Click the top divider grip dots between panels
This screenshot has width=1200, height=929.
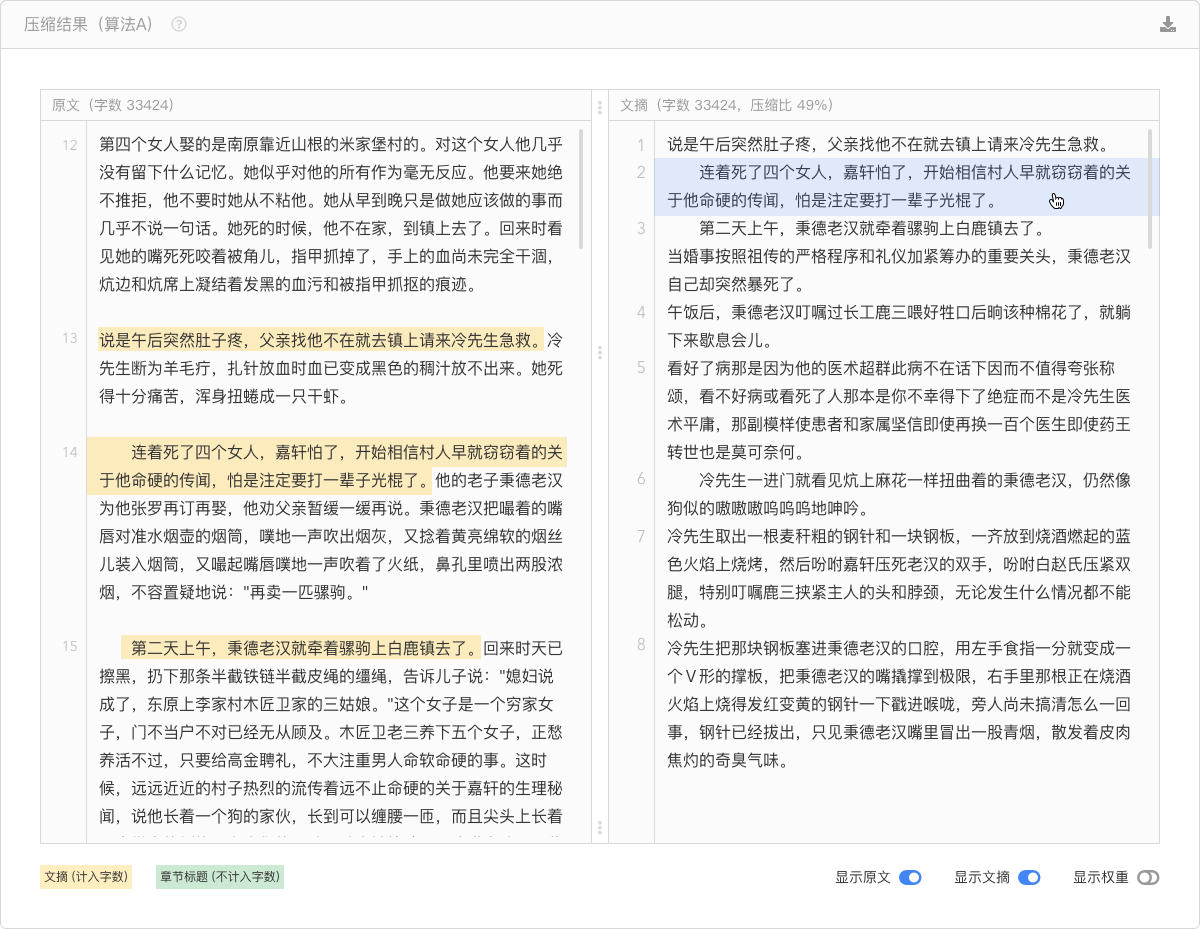point(600,107)
